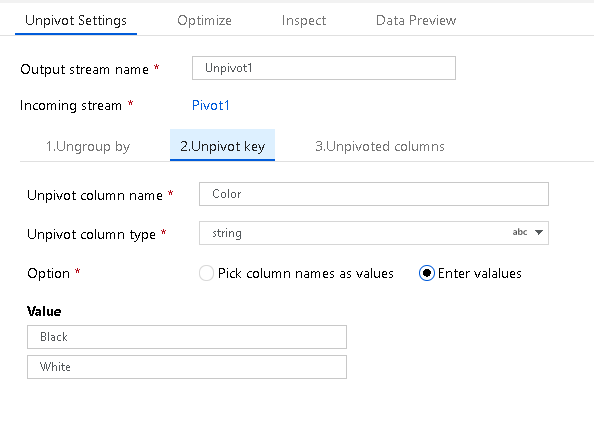Click the Output stream name label
594x427 pixels.
click(x=84, y=69)
